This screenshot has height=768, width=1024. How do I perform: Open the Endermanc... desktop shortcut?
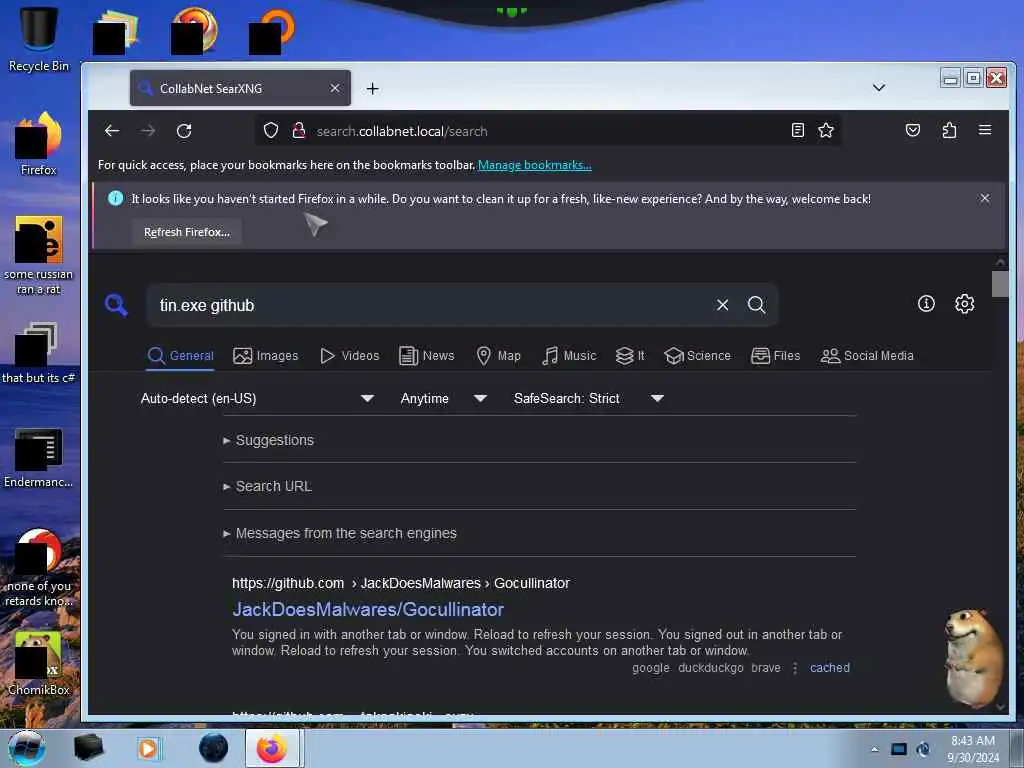pos(39,457)
